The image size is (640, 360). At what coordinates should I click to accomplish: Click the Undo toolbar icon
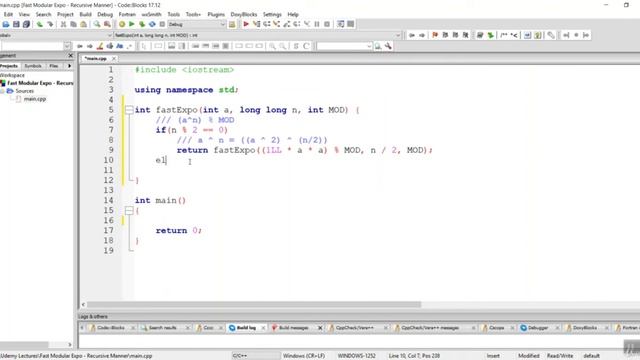click(x=40, y=24)
